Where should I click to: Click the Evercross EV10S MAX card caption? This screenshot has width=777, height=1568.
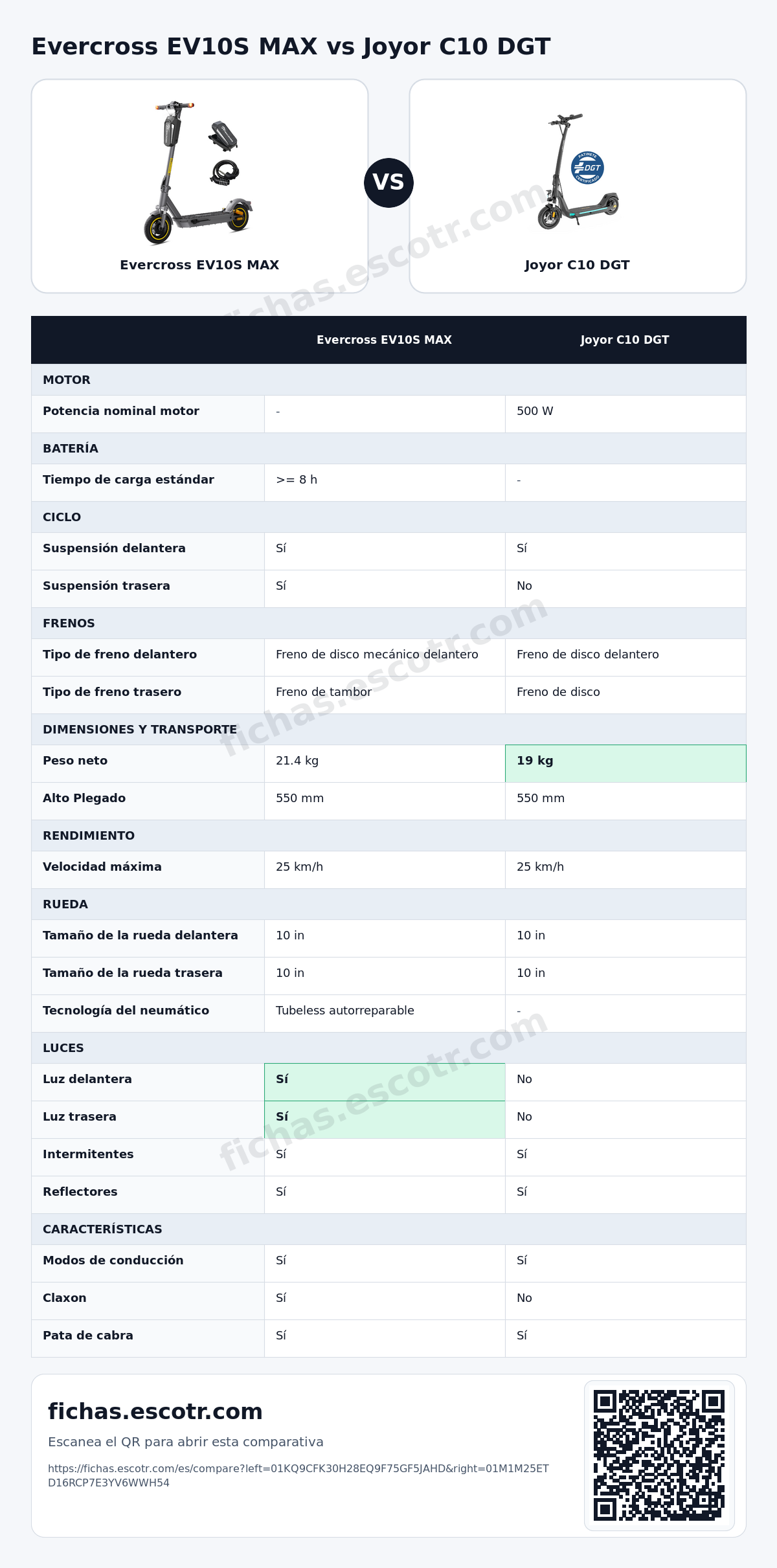click(x=199, y=265)
